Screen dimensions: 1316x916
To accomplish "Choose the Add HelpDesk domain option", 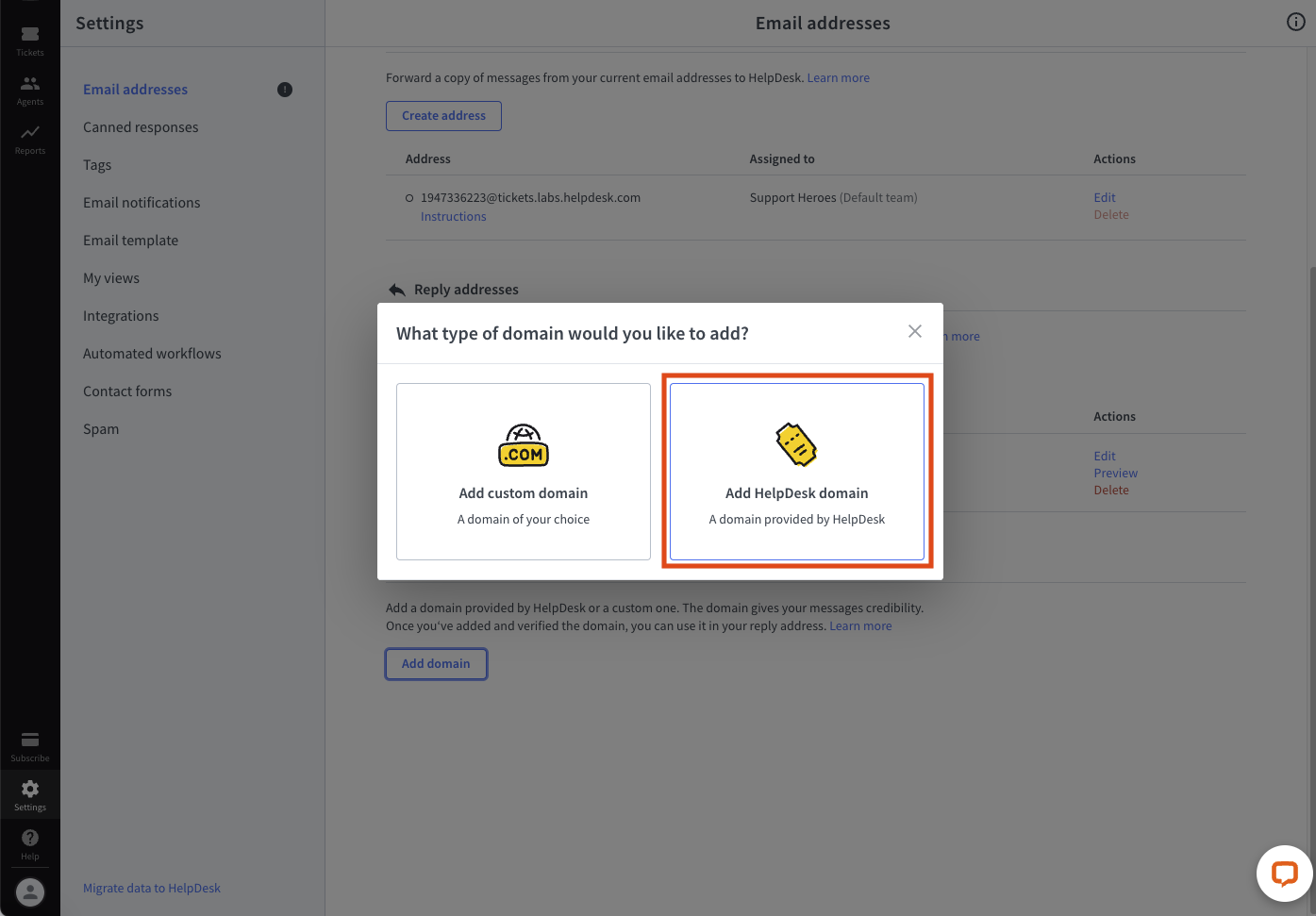I will coord(796,471).
